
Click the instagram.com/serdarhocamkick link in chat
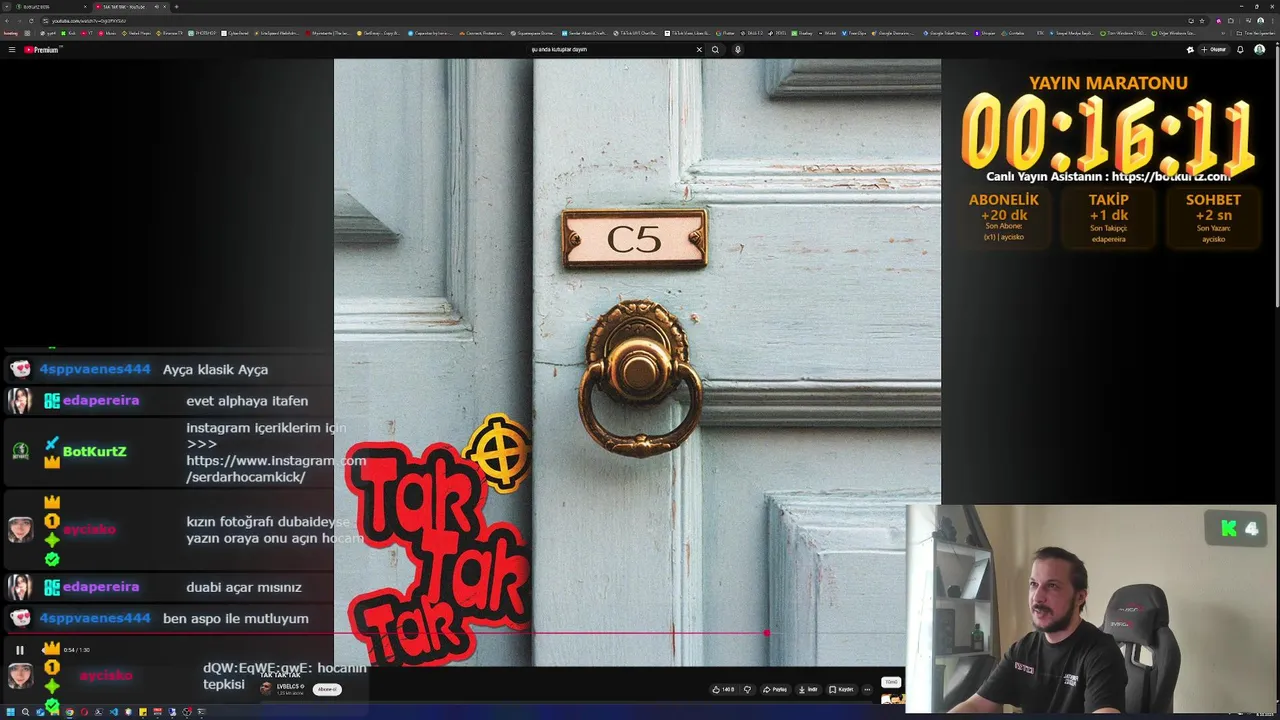pyautogui.click(x=276, y=469)
